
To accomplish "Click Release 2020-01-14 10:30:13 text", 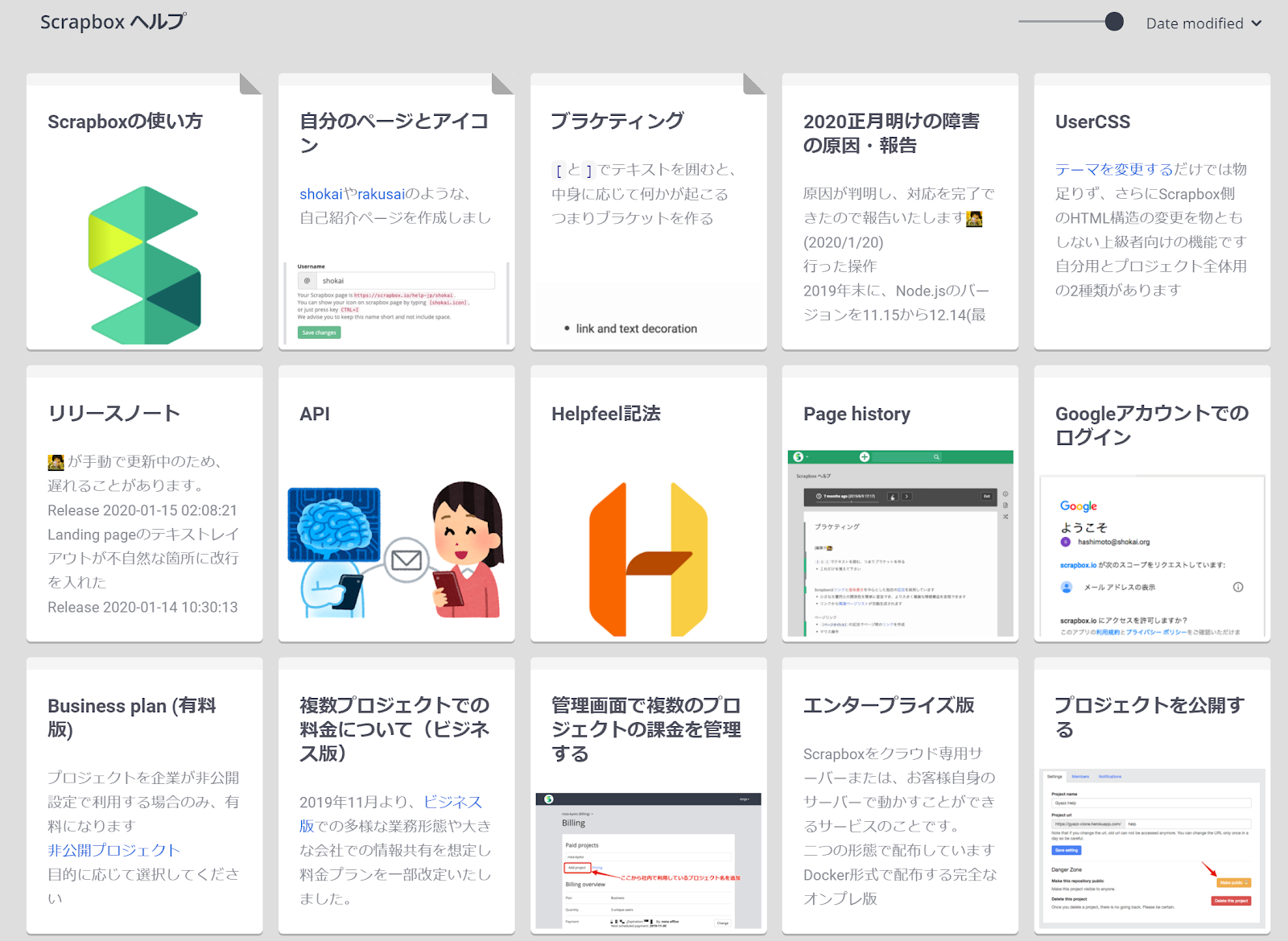I will click(x=142, y=607).
